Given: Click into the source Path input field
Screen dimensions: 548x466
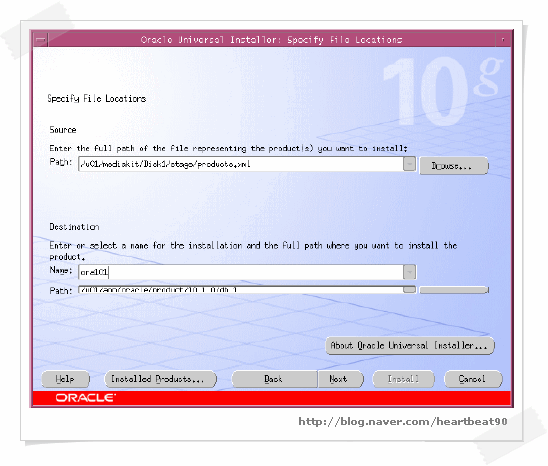Looking at the screenshot, I should (241, 164).
